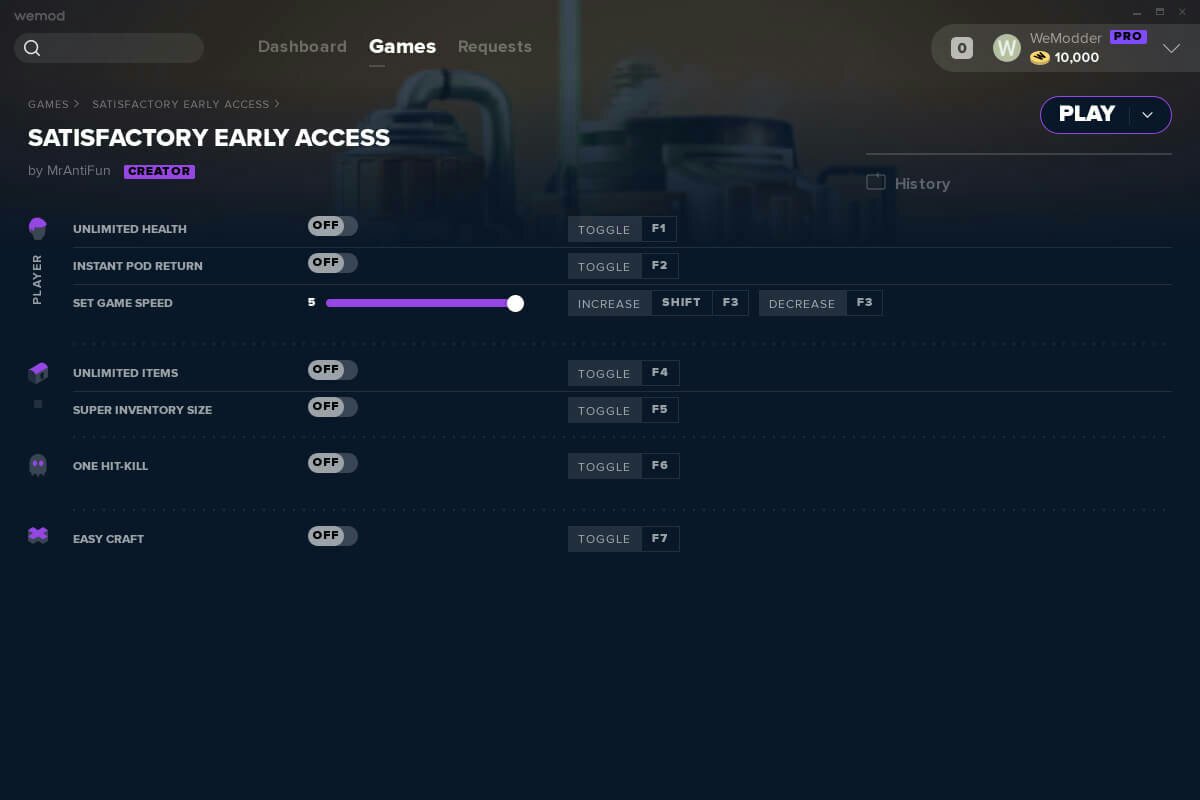Screen dimensions: 1200x800
Task: Open the History calendar icon
Action: (x=876, y=182)
